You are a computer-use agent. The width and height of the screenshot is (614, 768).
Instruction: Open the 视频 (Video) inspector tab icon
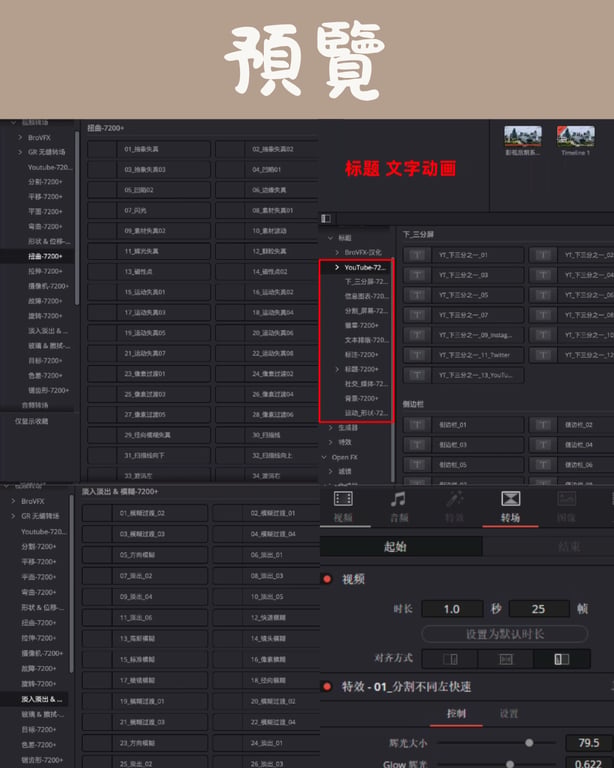(x=343, y=499)
